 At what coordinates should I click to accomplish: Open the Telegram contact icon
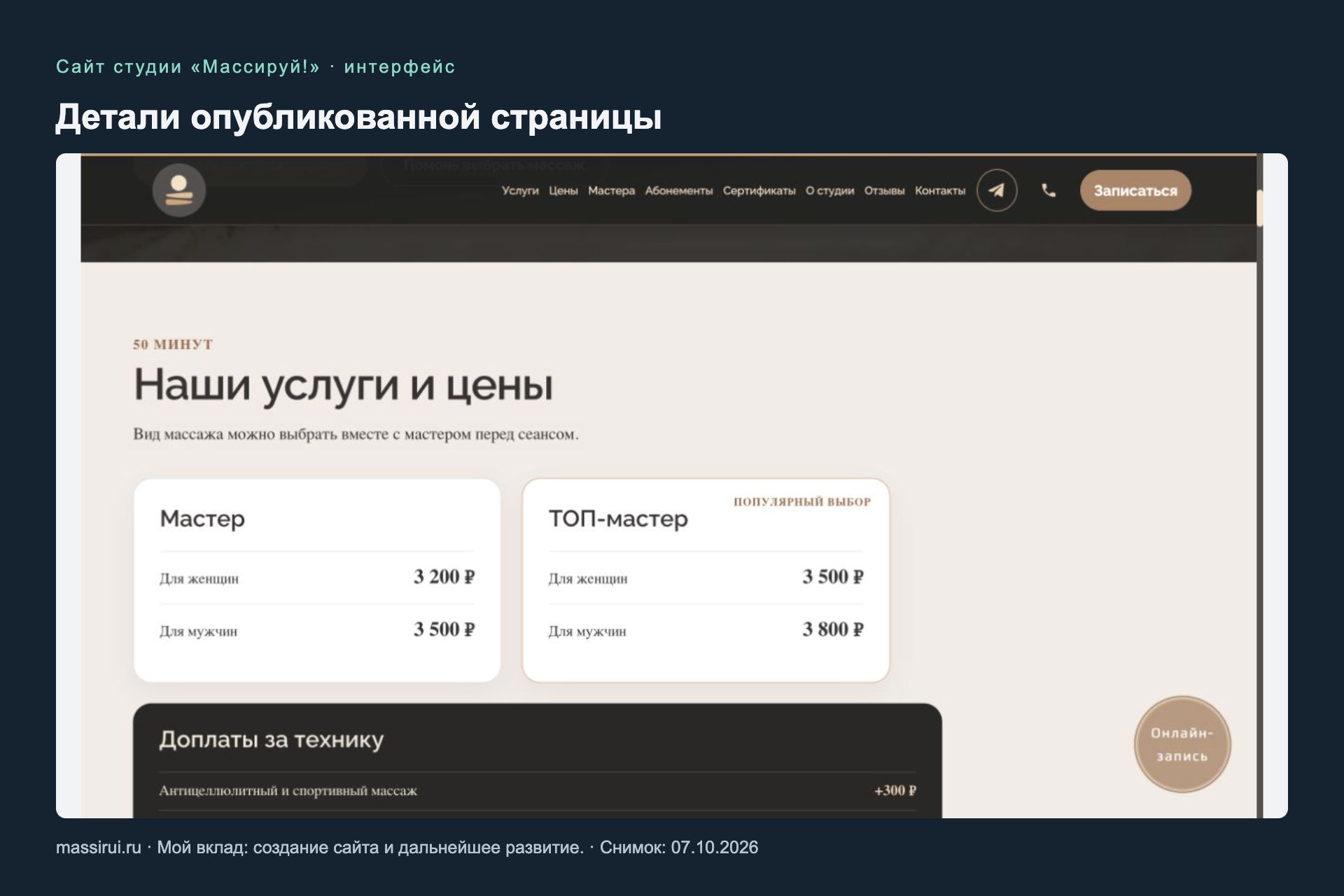(x=997, y=190)
